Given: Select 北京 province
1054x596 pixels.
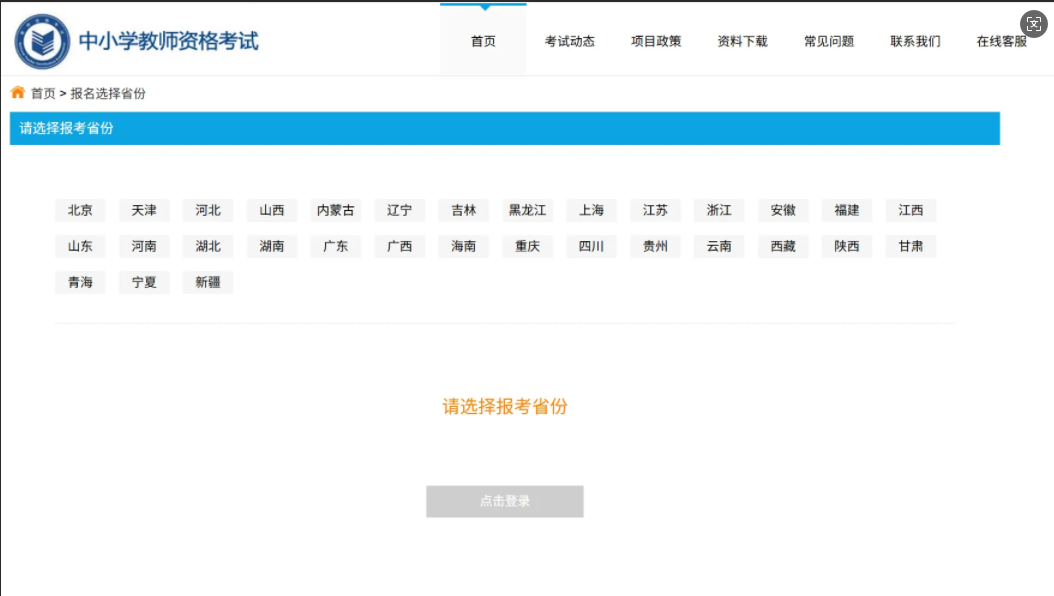Looking at the screenshot, I should point(80,210).
